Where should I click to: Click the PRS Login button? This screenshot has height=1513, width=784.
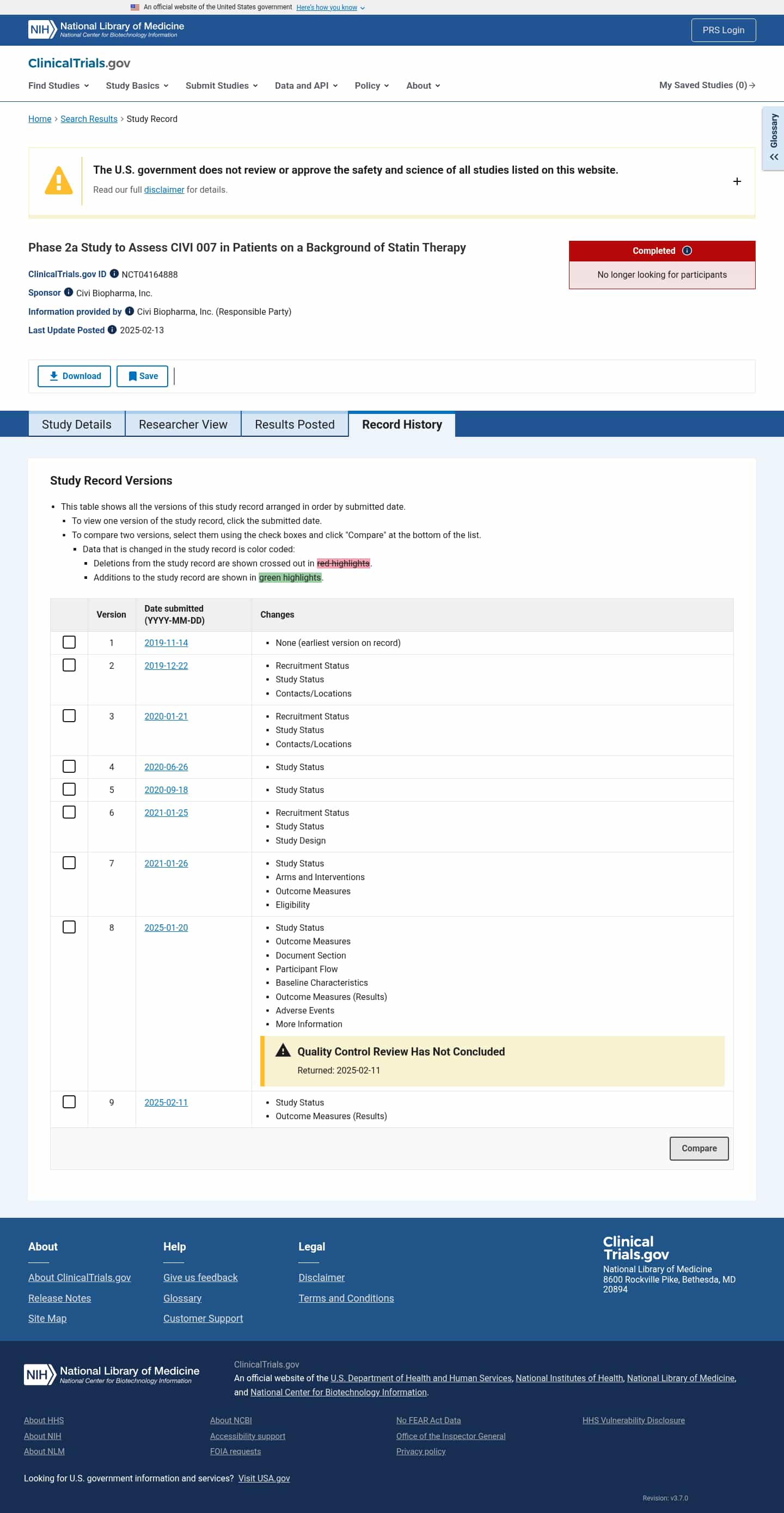[724, 30]
